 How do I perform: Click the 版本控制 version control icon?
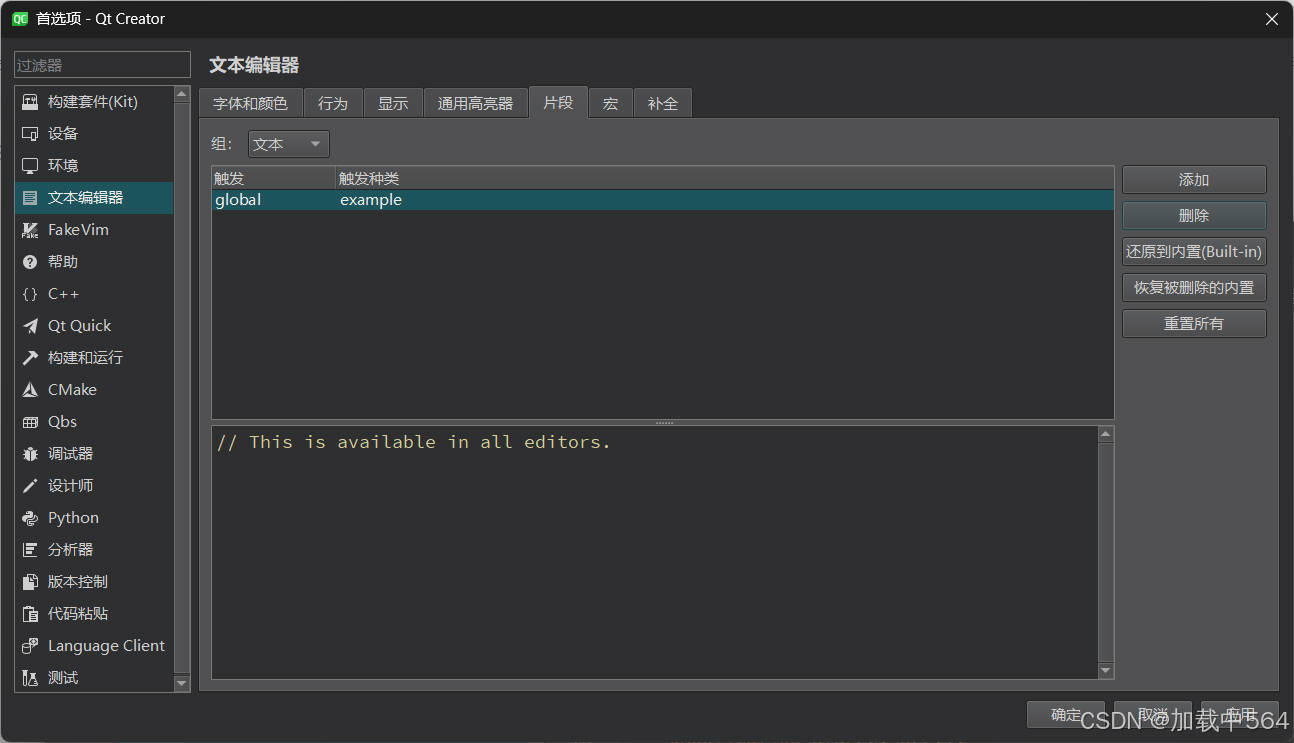click(x=30, y=582)
